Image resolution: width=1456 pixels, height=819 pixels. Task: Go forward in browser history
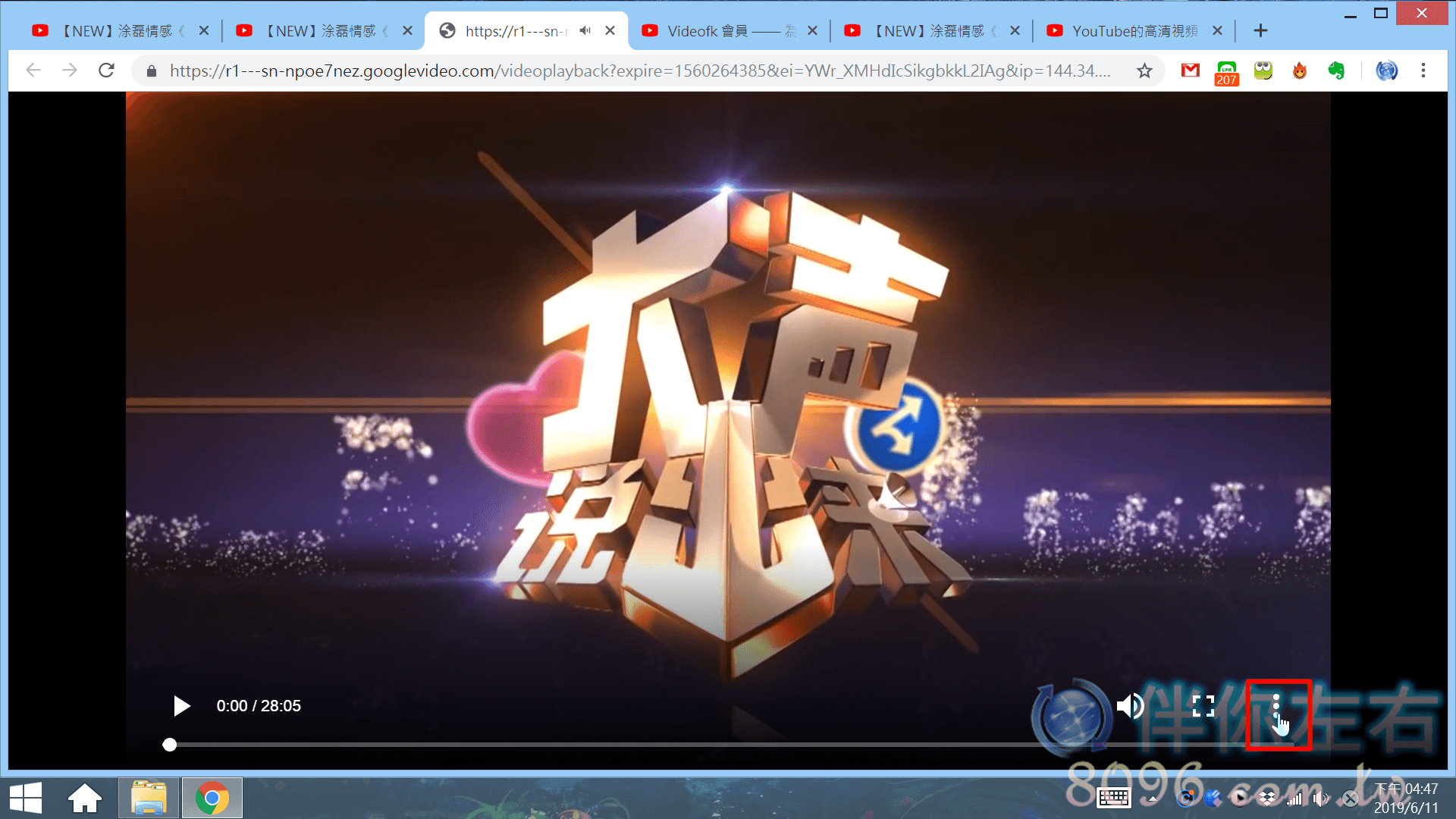(70, 71)
